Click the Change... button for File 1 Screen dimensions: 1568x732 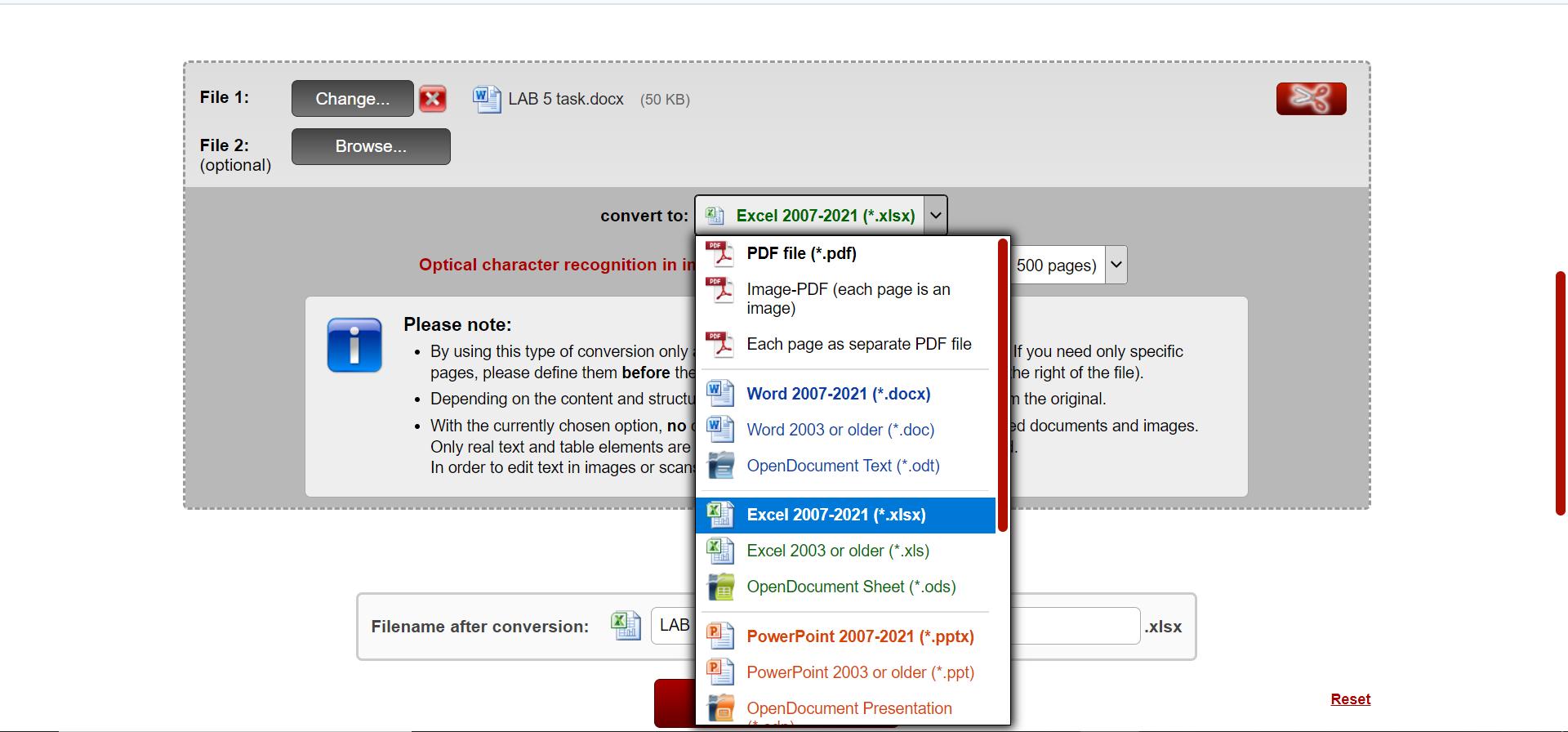pos(353,99)
